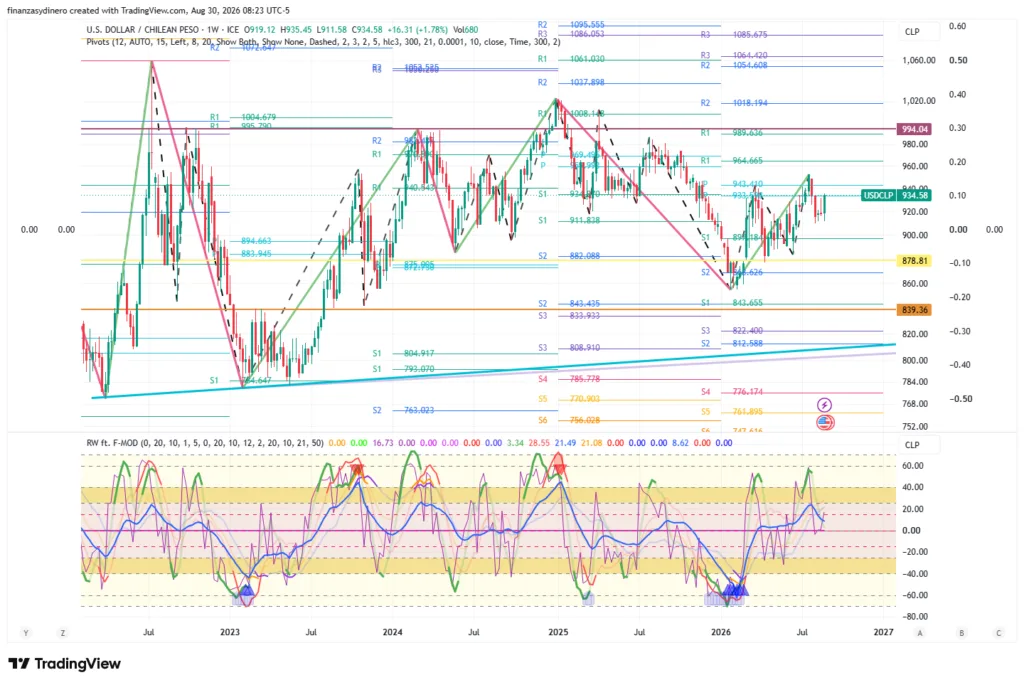Click the R2 1018.194 pivot label
This screenshot has width=1024, height=685.
[x=734, y=103]
